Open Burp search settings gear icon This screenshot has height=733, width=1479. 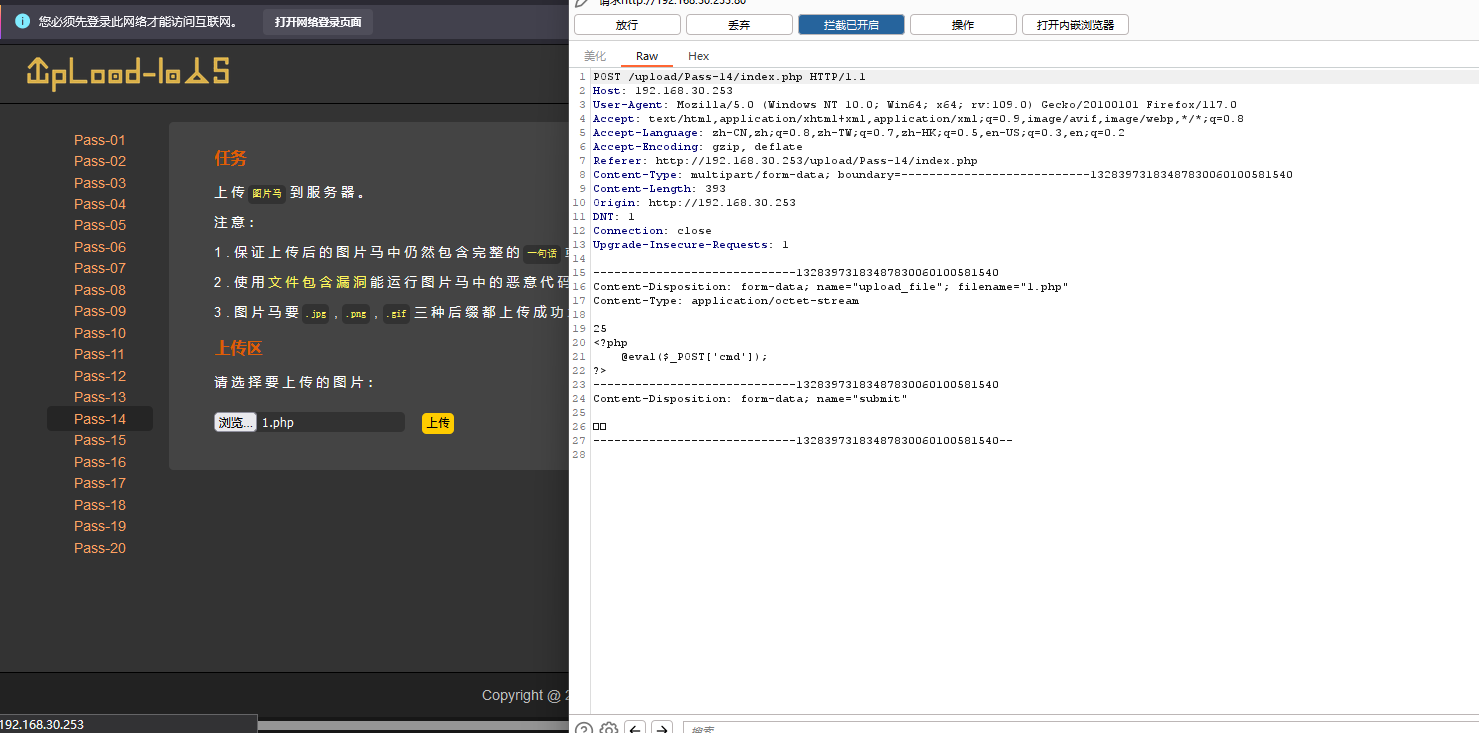click(608, 727)
